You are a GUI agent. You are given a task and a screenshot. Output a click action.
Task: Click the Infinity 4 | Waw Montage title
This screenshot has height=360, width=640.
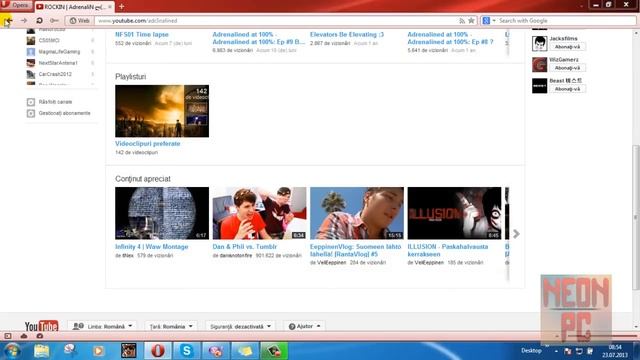(x=151, y=247)
